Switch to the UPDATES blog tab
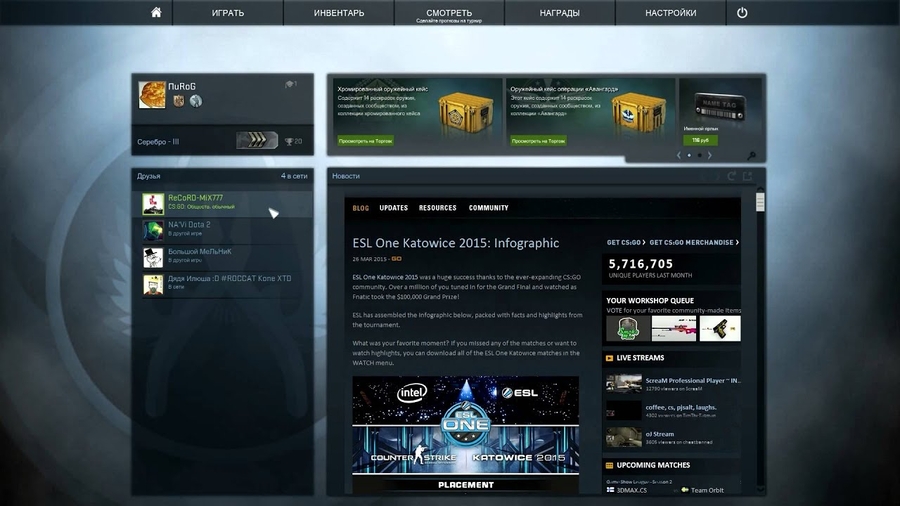This screenshot has width=900, height=506. click(x=393, y=208)
